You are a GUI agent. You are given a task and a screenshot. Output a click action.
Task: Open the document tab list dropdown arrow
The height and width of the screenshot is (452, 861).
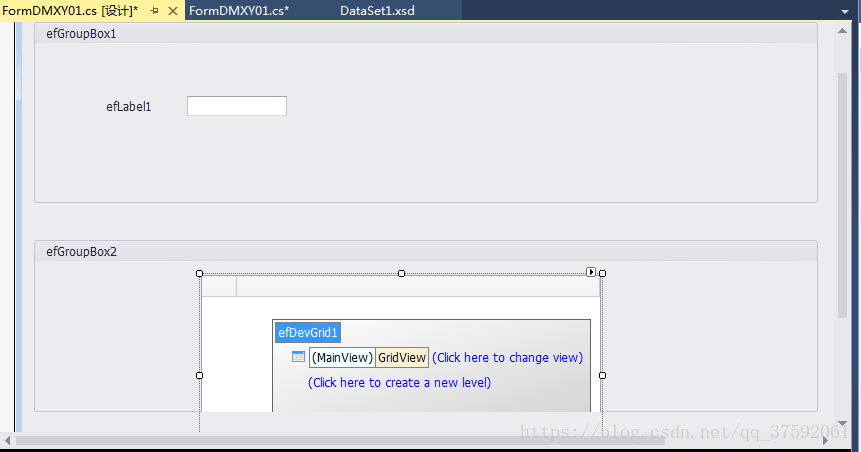[845, 12]
